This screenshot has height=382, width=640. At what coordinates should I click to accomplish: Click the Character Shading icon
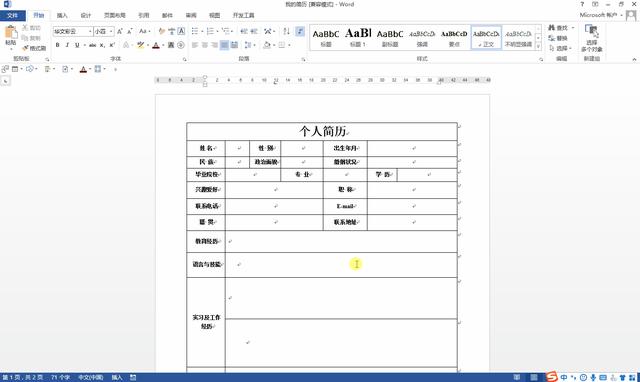[171, 45]
